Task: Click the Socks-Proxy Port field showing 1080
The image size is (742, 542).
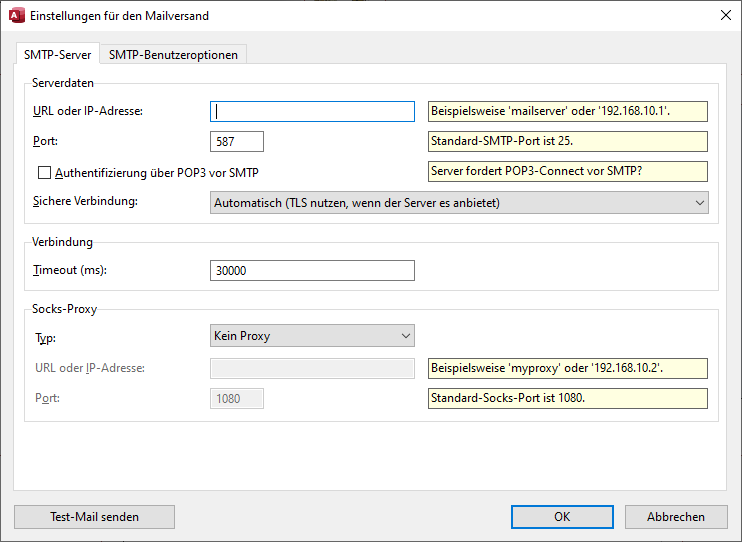Action: click(x=237, y=399)
